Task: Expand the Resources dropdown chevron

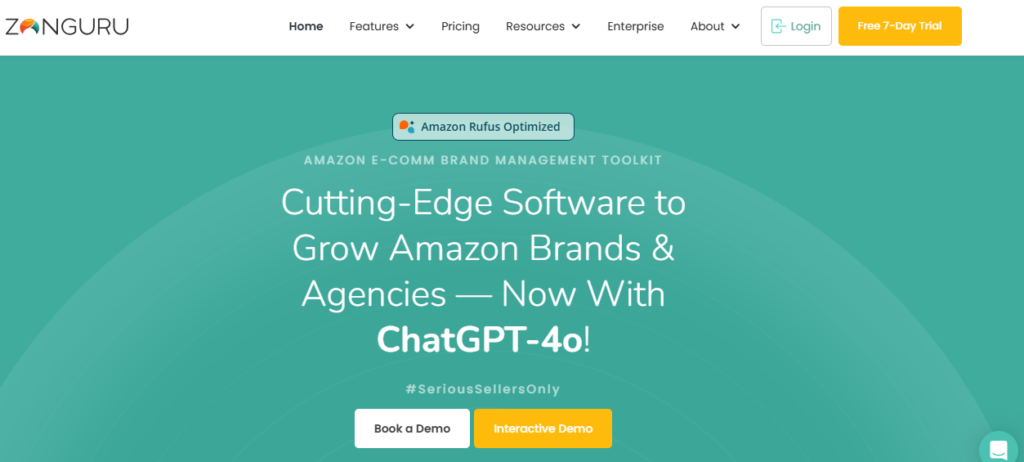Action: [x=576, y=27]
